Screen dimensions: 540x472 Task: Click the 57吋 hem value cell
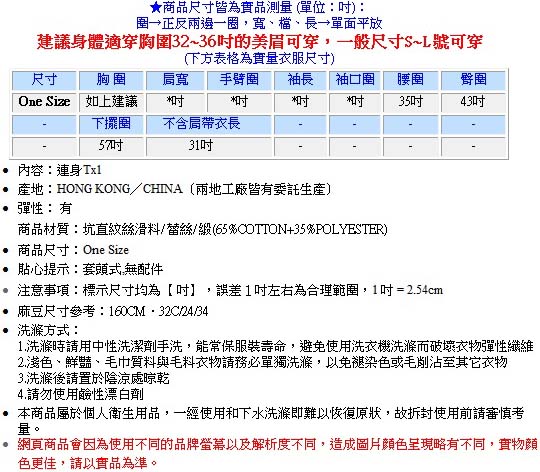[x=111, y=146]
